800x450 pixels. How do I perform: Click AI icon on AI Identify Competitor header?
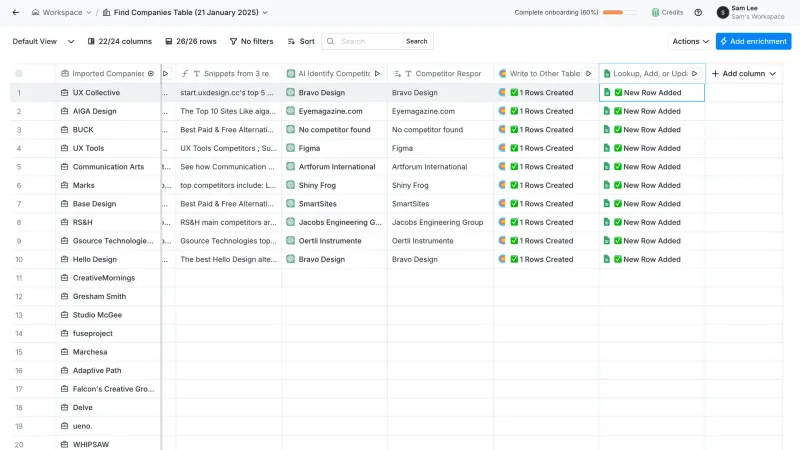(290, 73)
